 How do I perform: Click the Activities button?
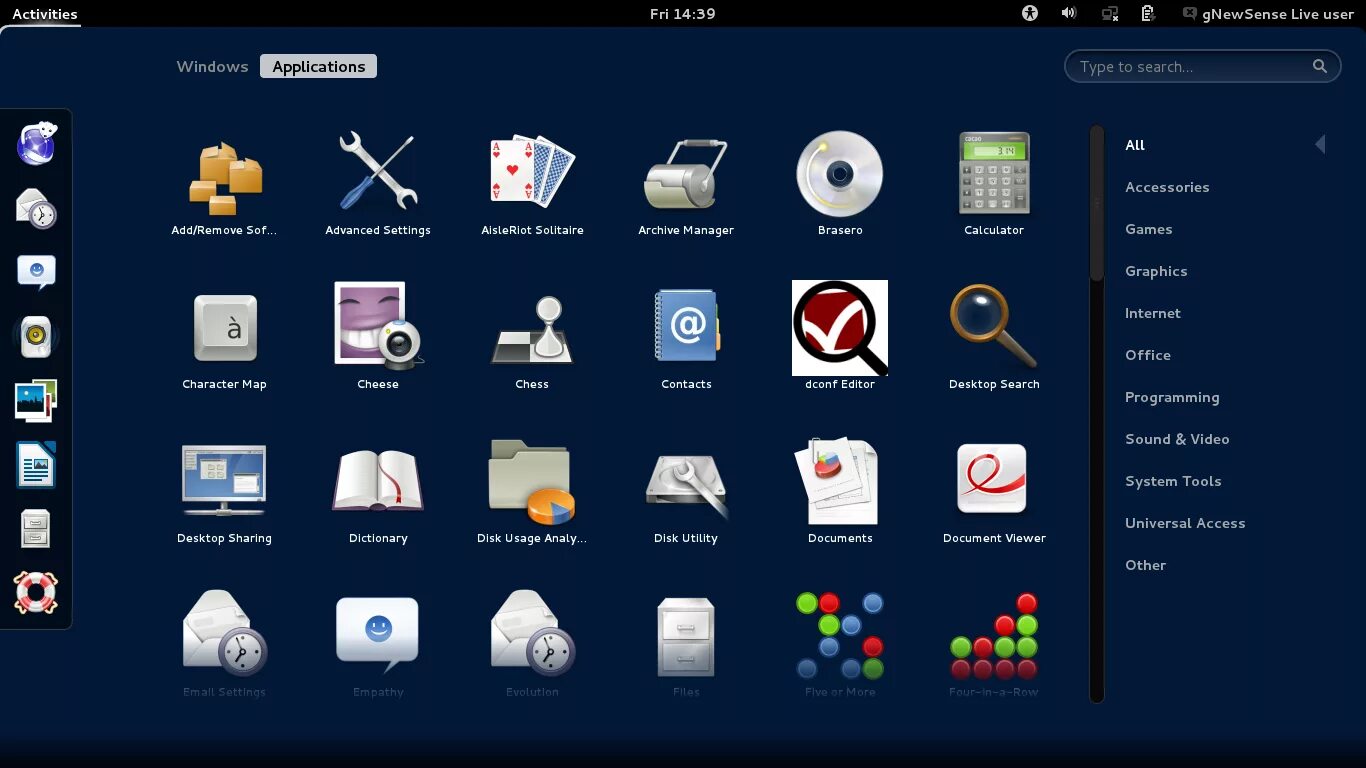[44, 14]
